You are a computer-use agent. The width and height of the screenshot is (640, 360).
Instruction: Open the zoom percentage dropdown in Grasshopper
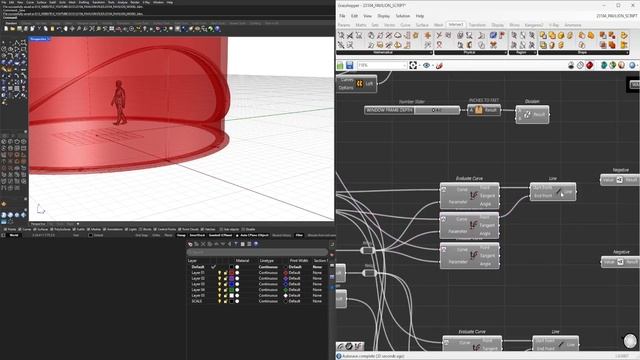click(404, 65)
